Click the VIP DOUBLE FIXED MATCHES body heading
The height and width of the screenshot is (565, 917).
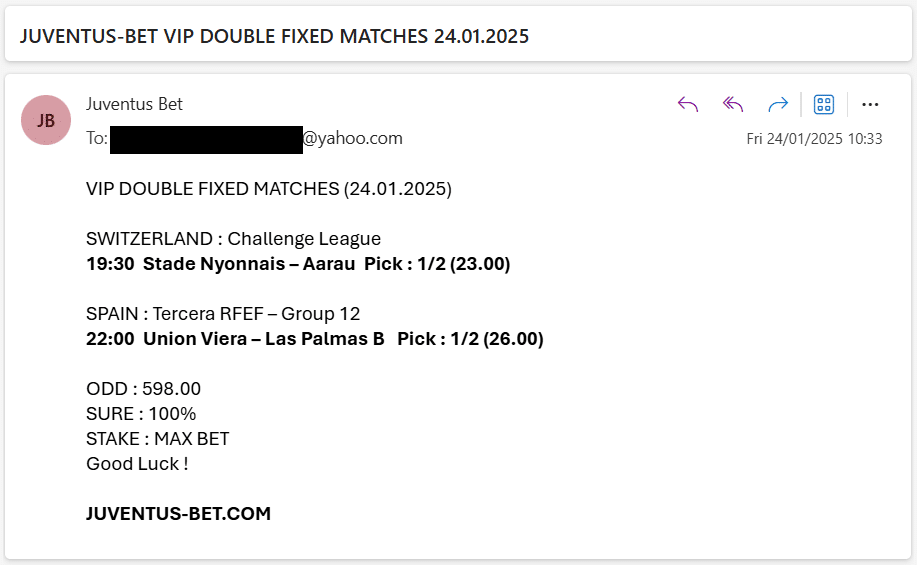269,189
